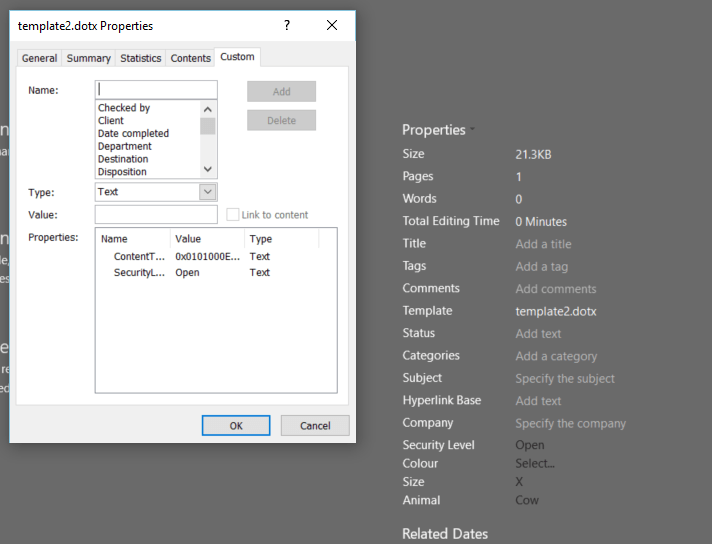The height and width of the screenshot is (544, 712).
Task: Click the 0x0101000E... value cell
Action: (x=208, y=256)
